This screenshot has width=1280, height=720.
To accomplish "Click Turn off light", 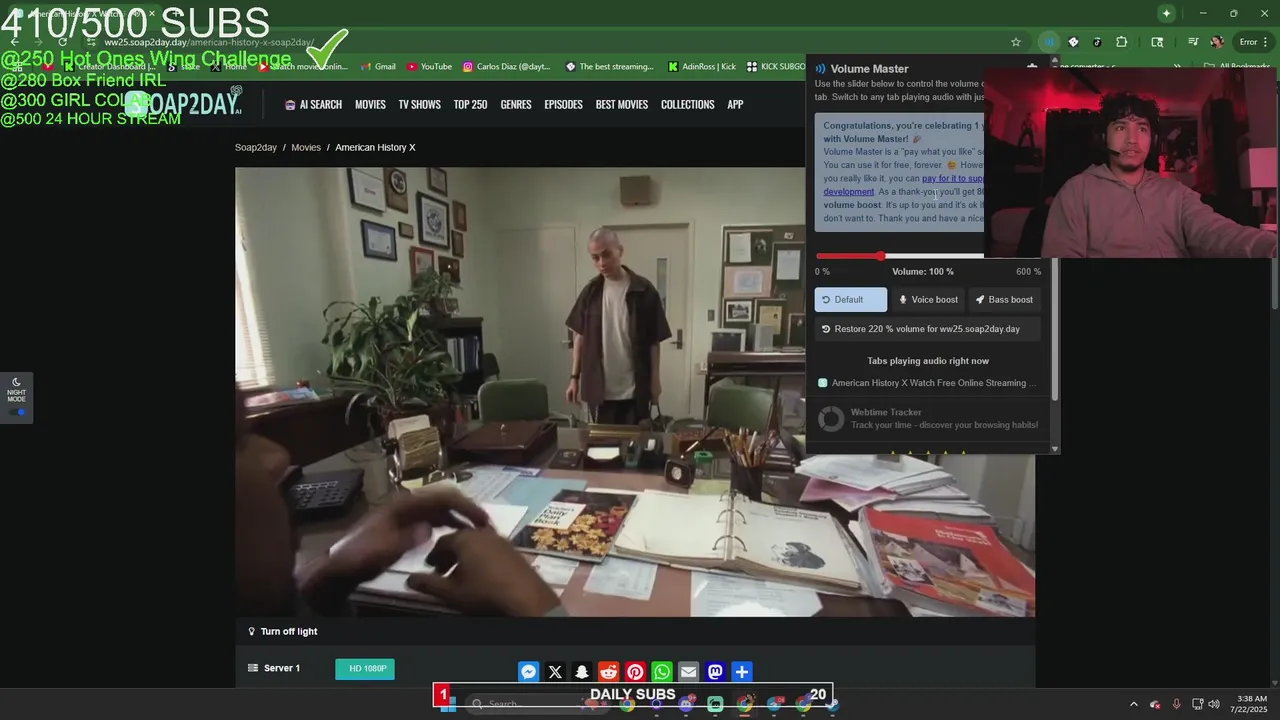I will point(282,632).
